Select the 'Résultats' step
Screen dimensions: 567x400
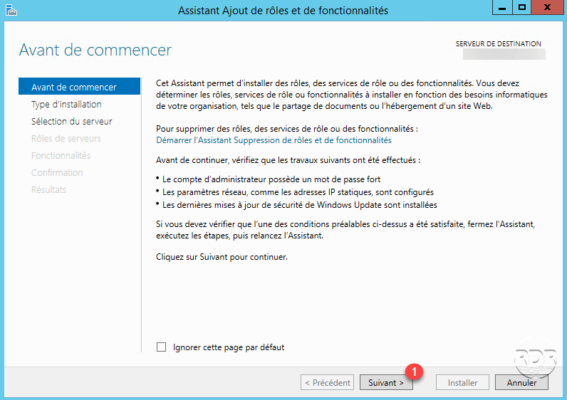(48, 190)
